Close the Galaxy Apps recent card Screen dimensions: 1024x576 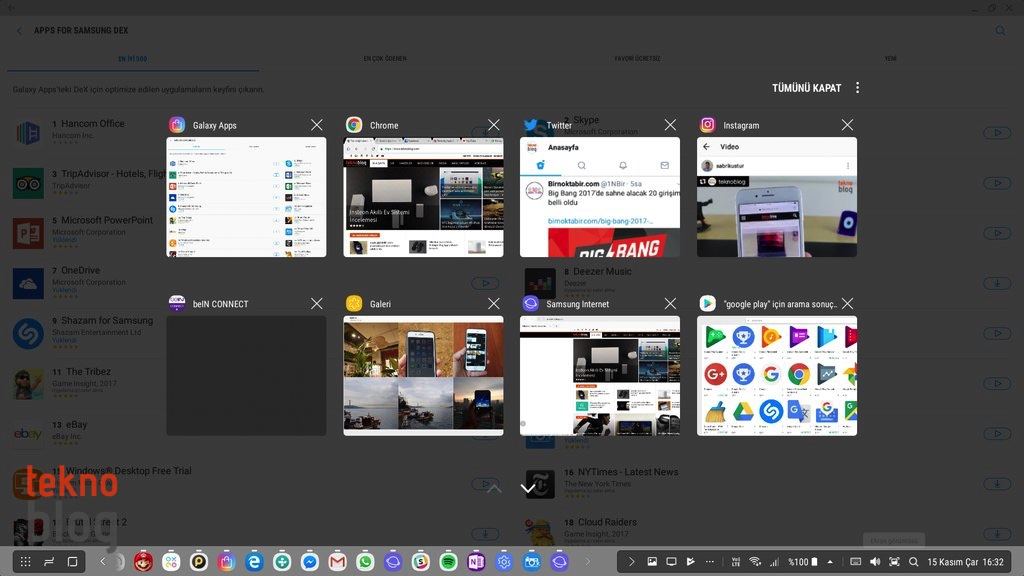(x=317, y=125)
